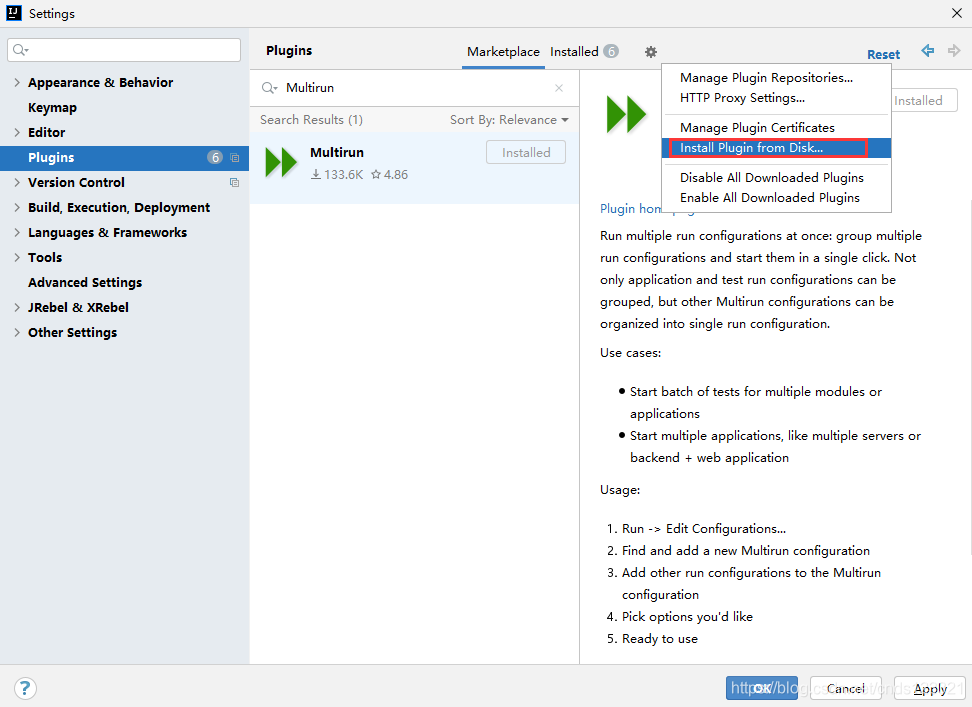Expand the Editor section
Viewport: 972px width, 707px height.
[x=17, y=132]
